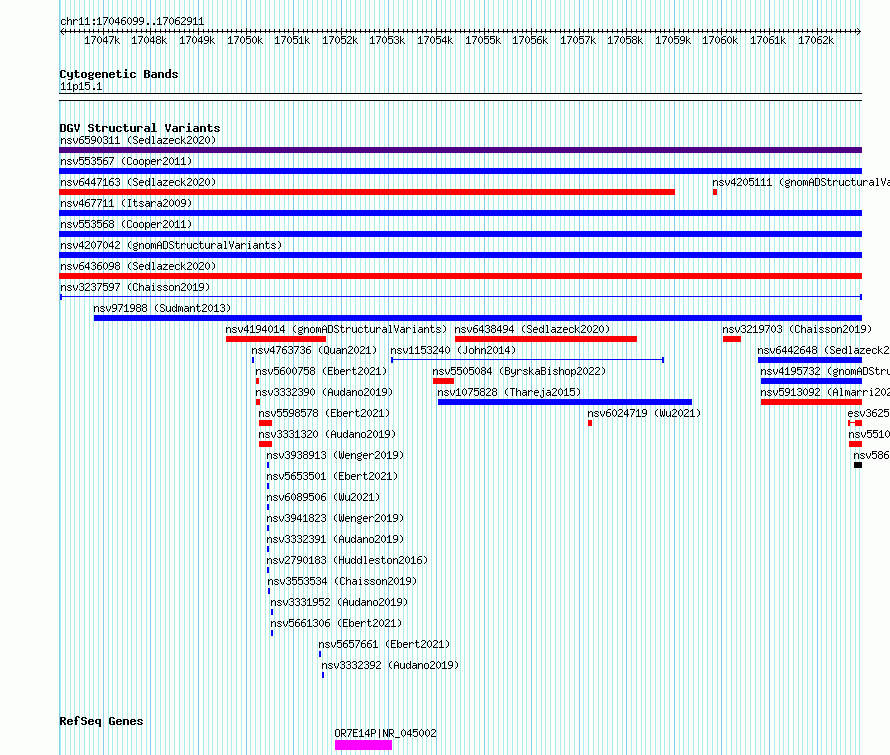Select the magenta OR7E14P gene bar
Viewport: 890px width, 755px height.
[x=363, y=745]
